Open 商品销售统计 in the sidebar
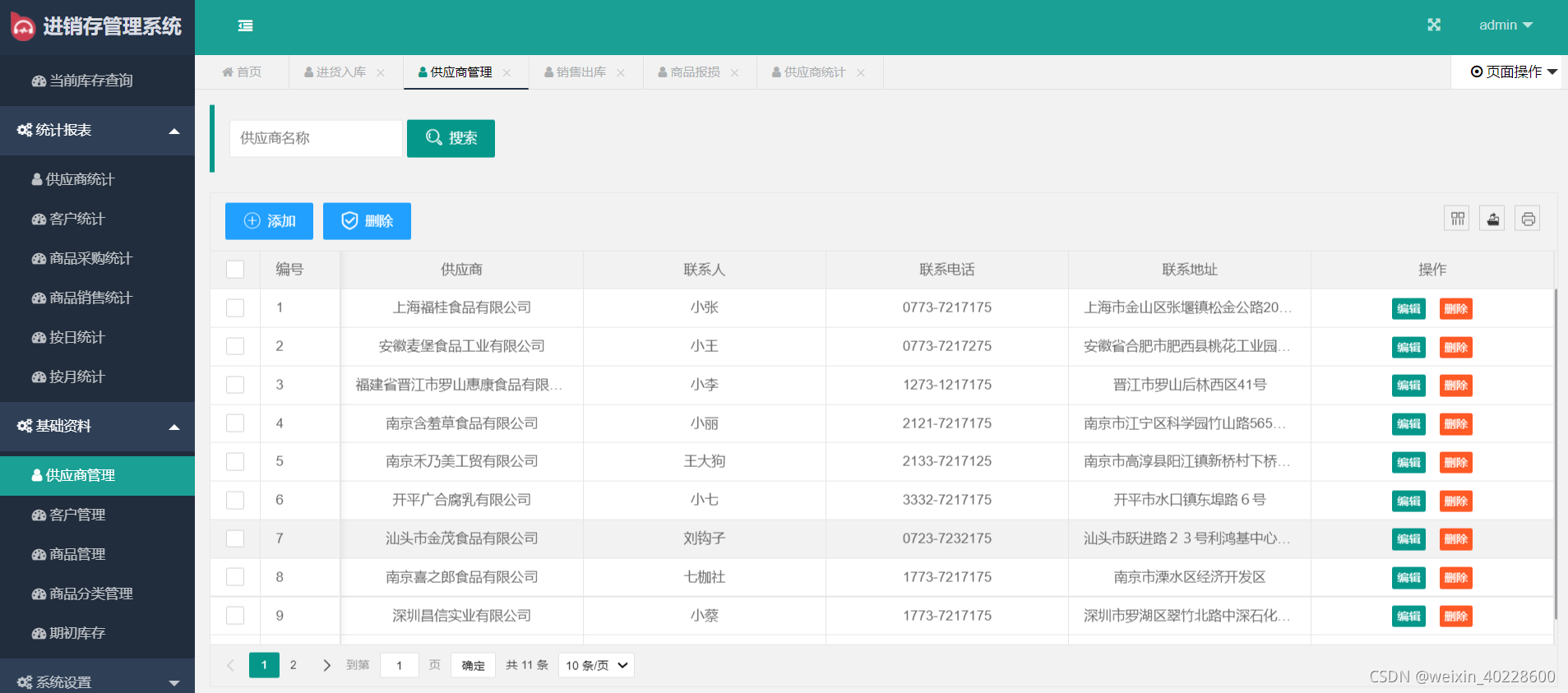Screen dimensions: 1568x693 (x=97, y=298)
